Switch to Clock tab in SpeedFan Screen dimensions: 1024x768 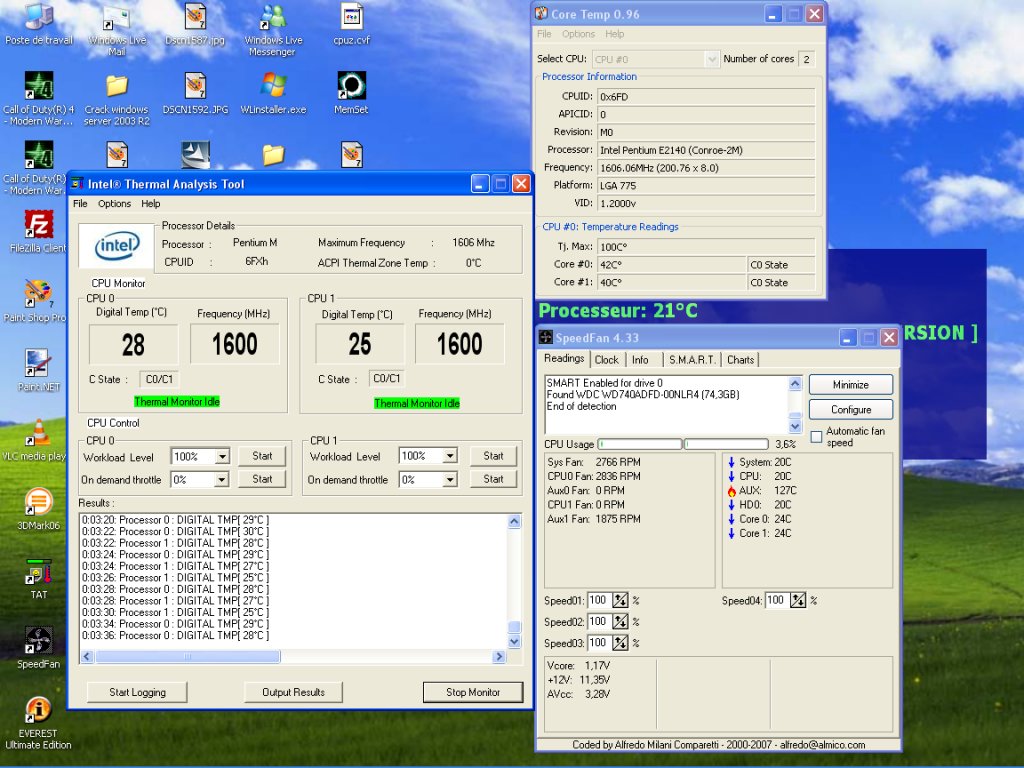click(607, 360)
